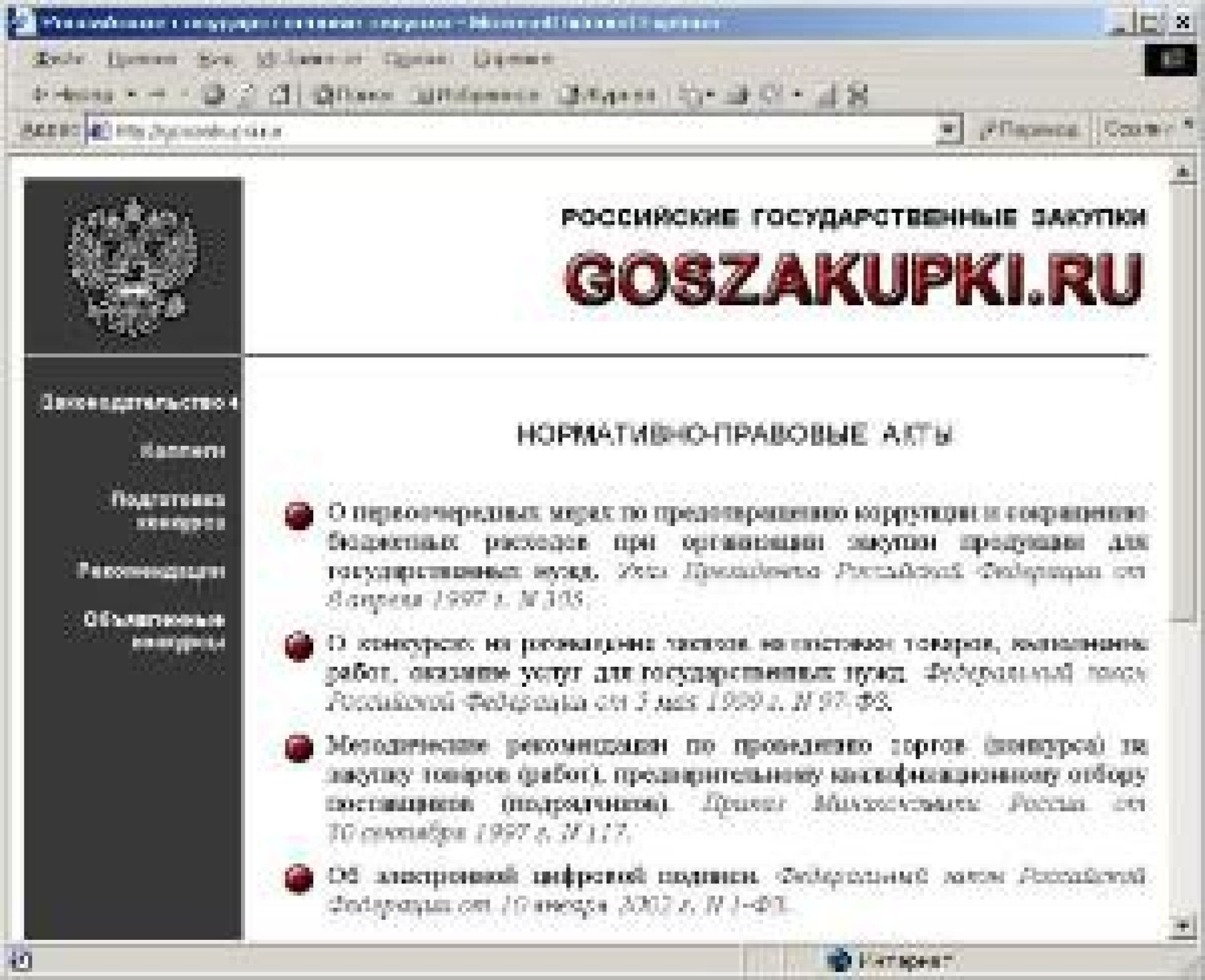Open the Правка menu

142,59
